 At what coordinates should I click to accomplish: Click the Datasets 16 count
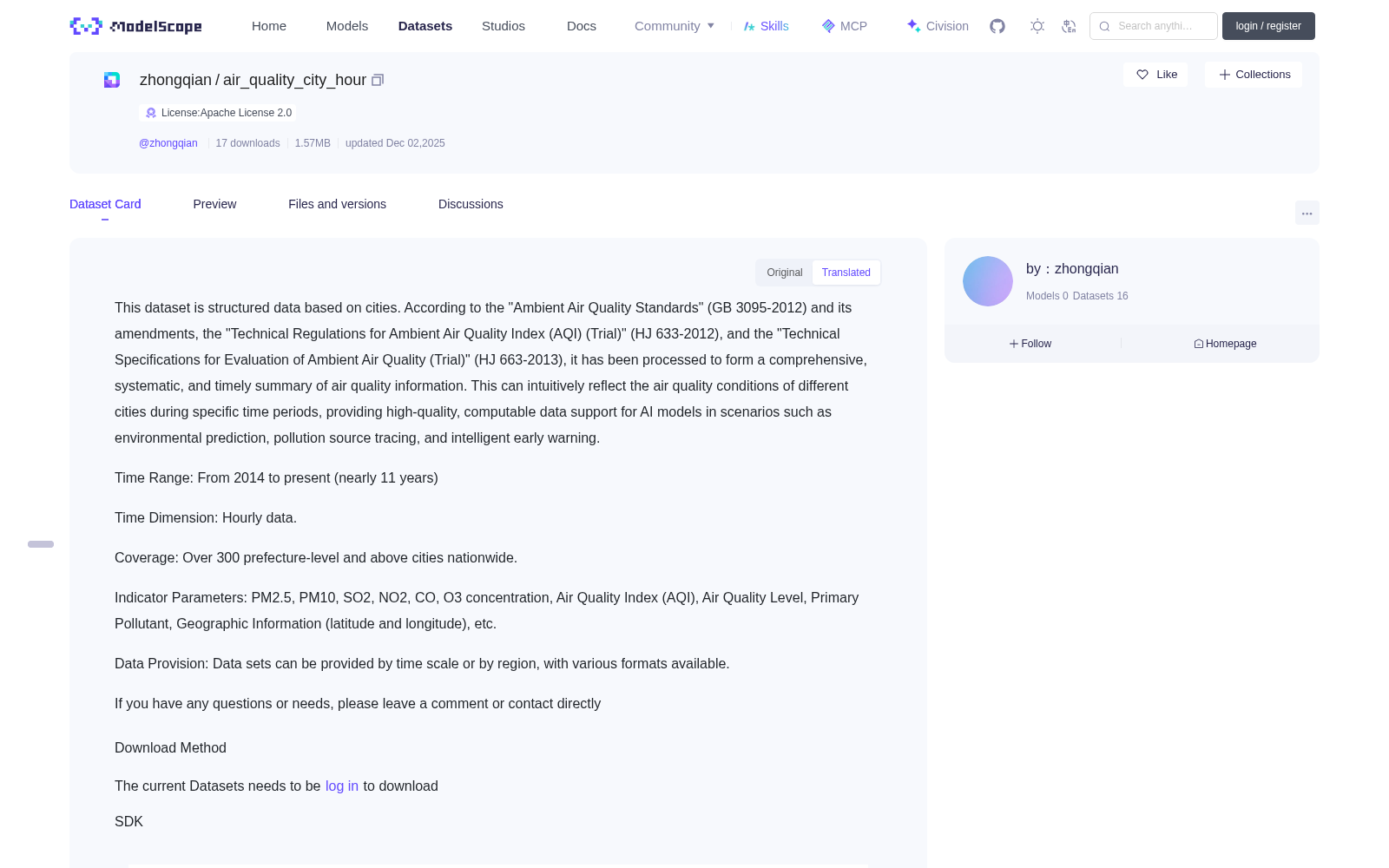point(1101,296)
